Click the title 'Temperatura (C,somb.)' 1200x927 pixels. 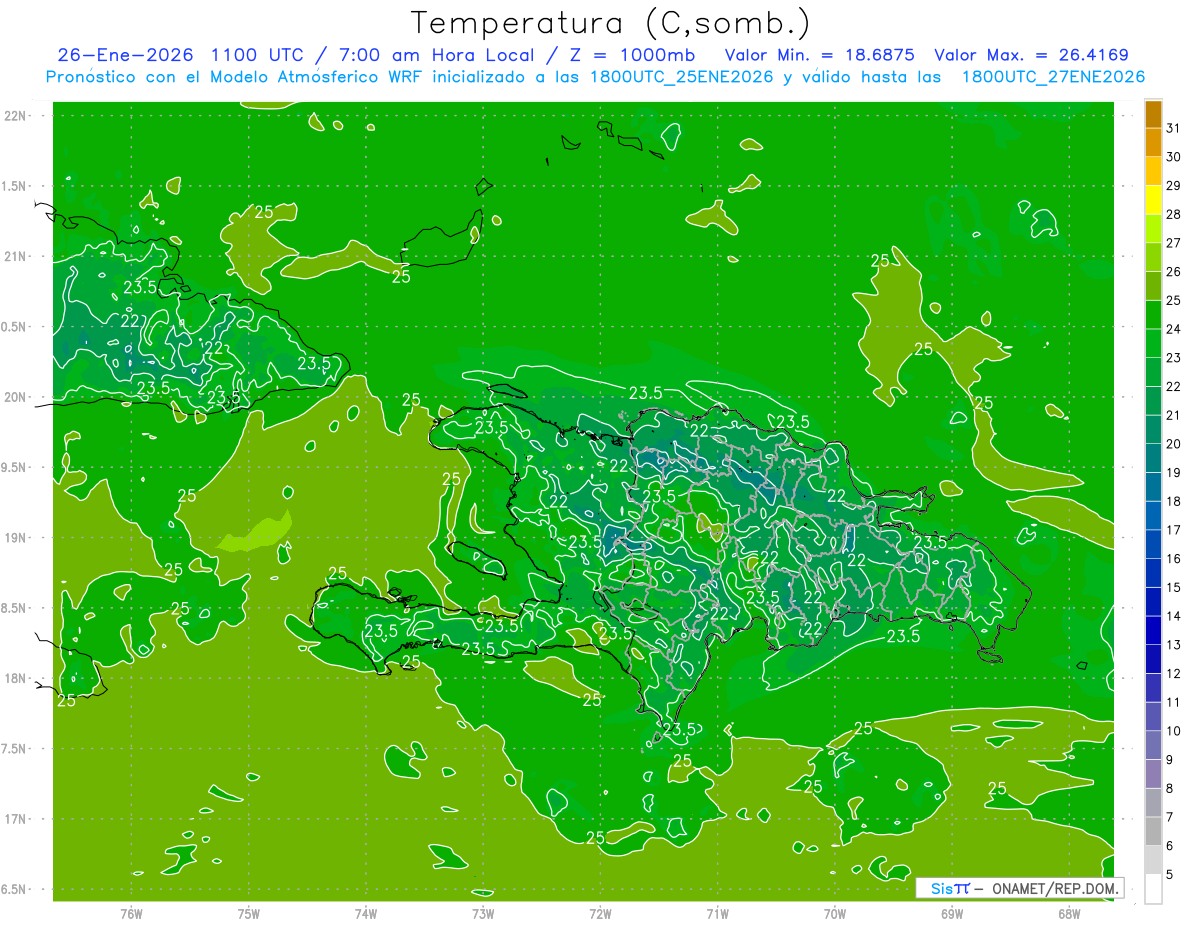tap(611, 23)
